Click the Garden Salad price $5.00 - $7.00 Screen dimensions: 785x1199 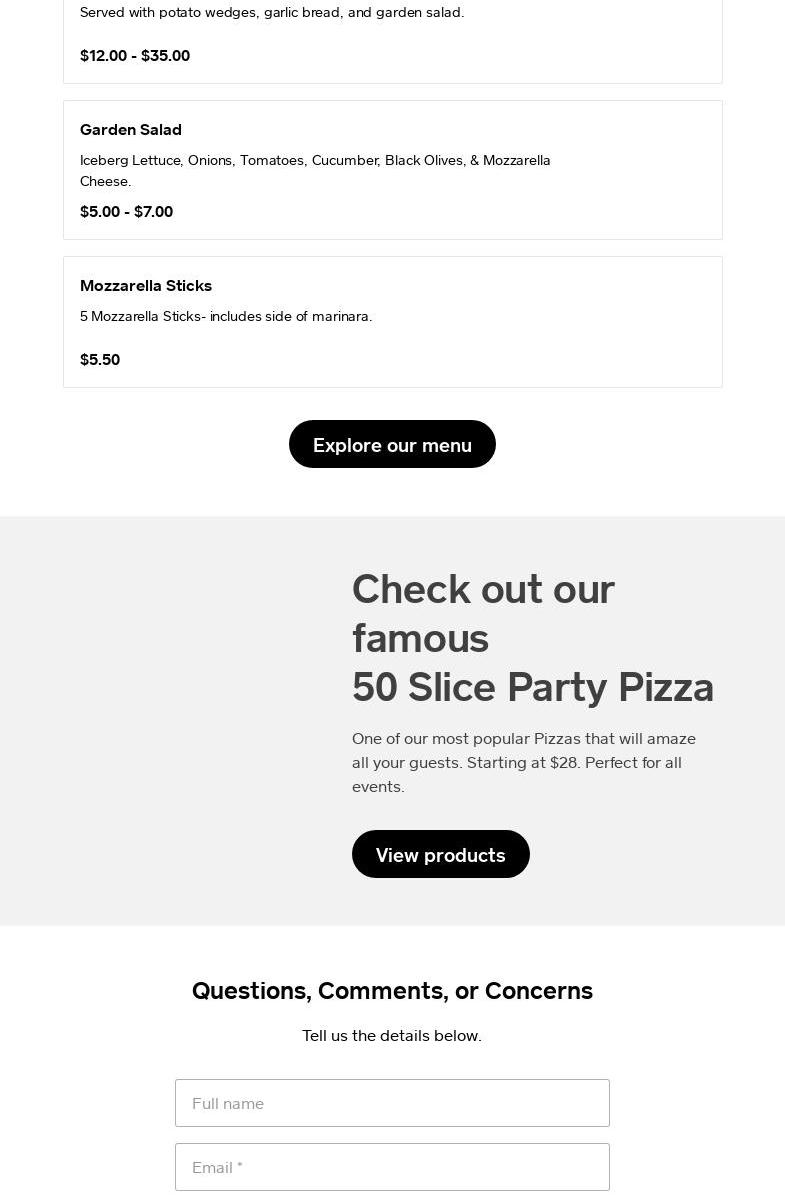(126, 211)
